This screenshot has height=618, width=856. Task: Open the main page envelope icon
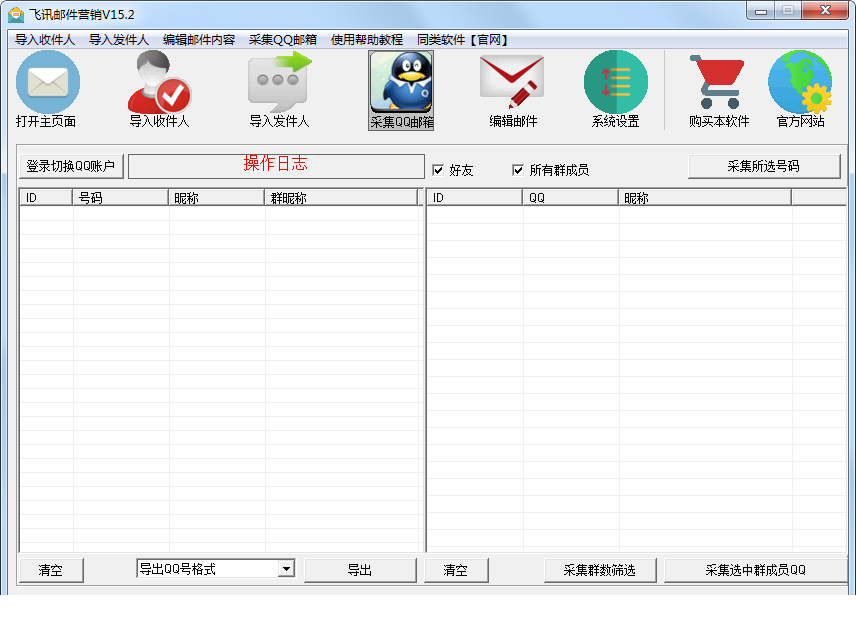coord(47,82)
